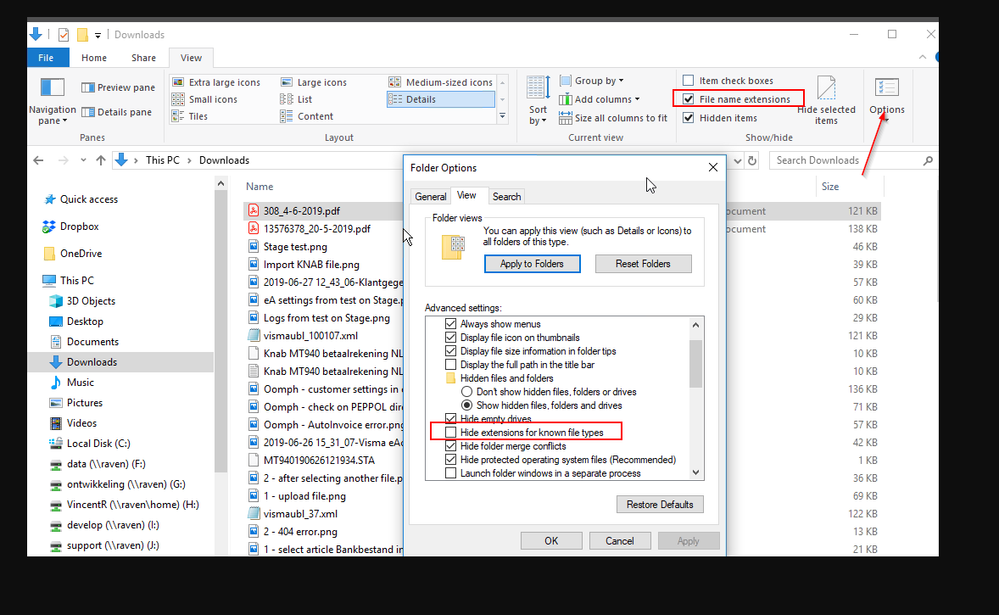Image resolution: width=999 pixels, height=615 pixels.
Task: Check Display the full path in title bar
Action: [450, 365]
